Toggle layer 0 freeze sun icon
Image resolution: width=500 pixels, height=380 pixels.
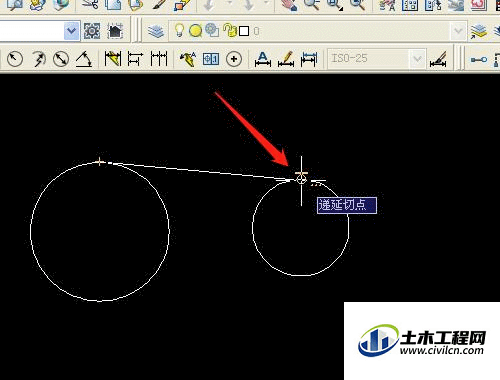point(195,31)
